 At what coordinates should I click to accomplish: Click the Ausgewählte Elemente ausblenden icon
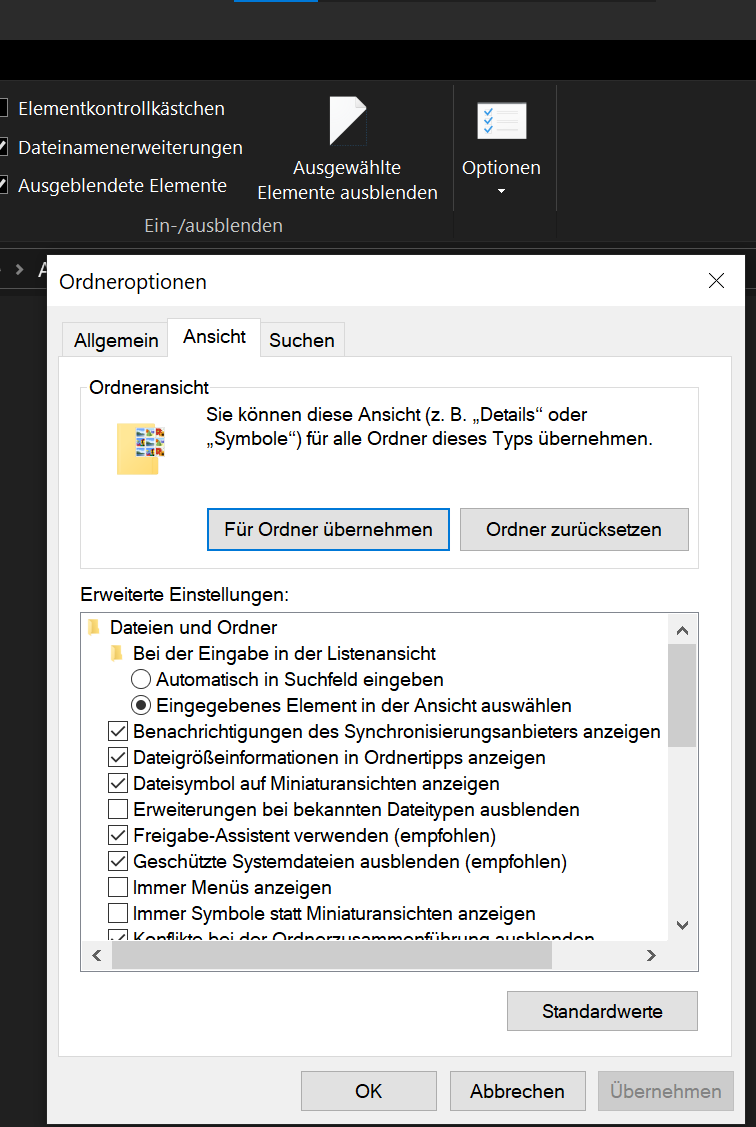(348, 122)
